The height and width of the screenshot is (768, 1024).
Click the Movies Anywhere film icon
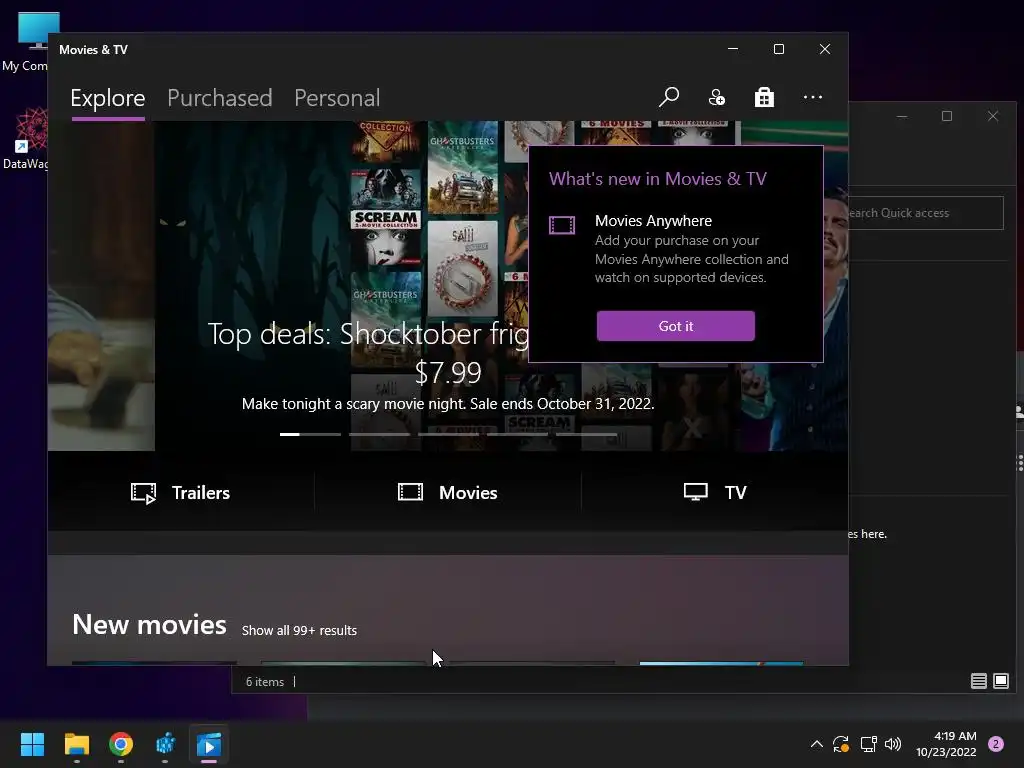[562, 225]
